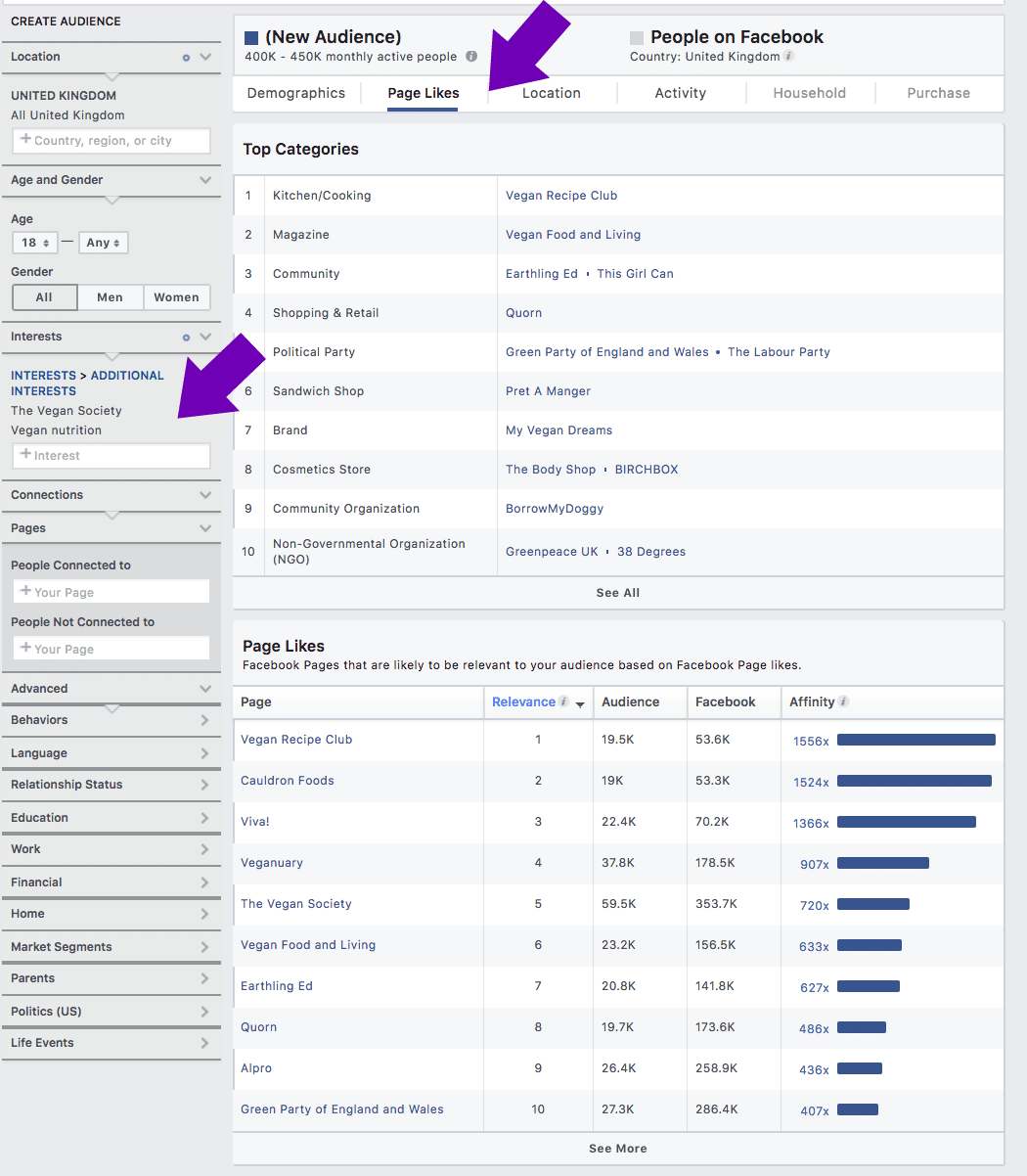Image resolution: width=1027 pixels, height=1176 pixels.
Task: Open the 38 Degrees page link
Action: tap(651, 552)
